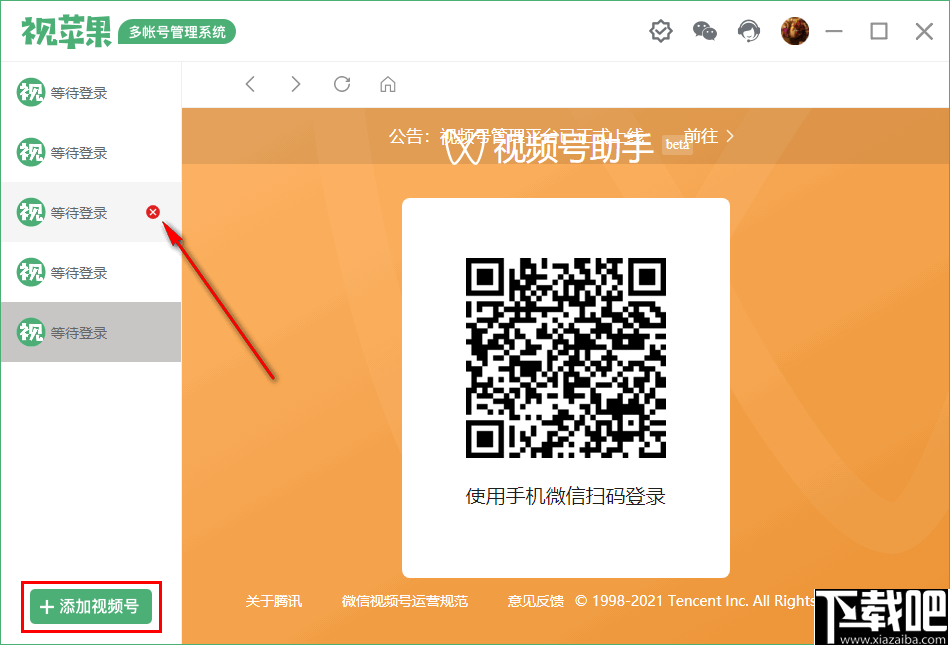
Task: Remove the third 等待登录 account with the red X
Action: 152,212
